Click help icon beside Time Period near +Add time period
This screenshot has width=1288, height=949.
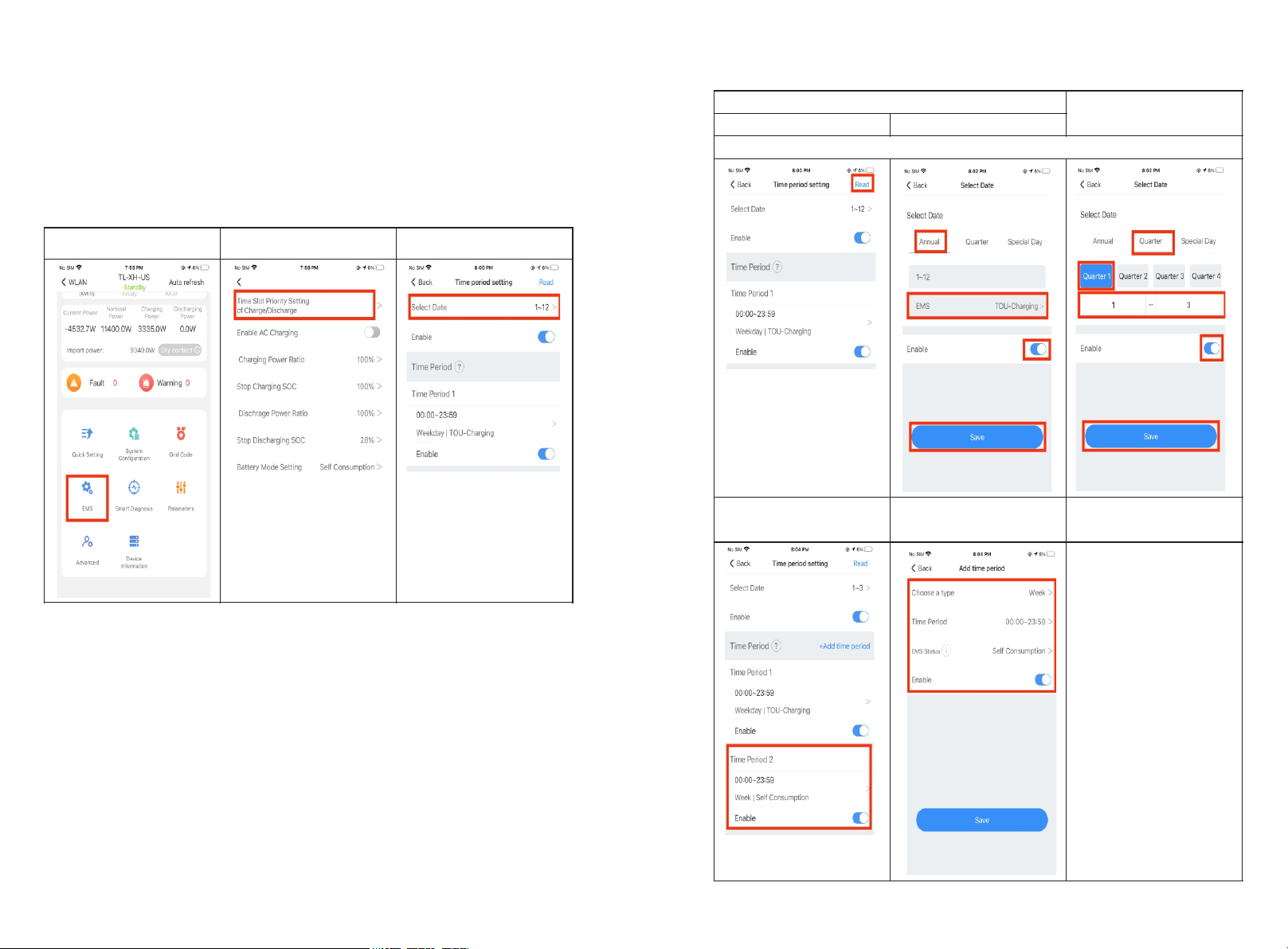pos(777,646)
